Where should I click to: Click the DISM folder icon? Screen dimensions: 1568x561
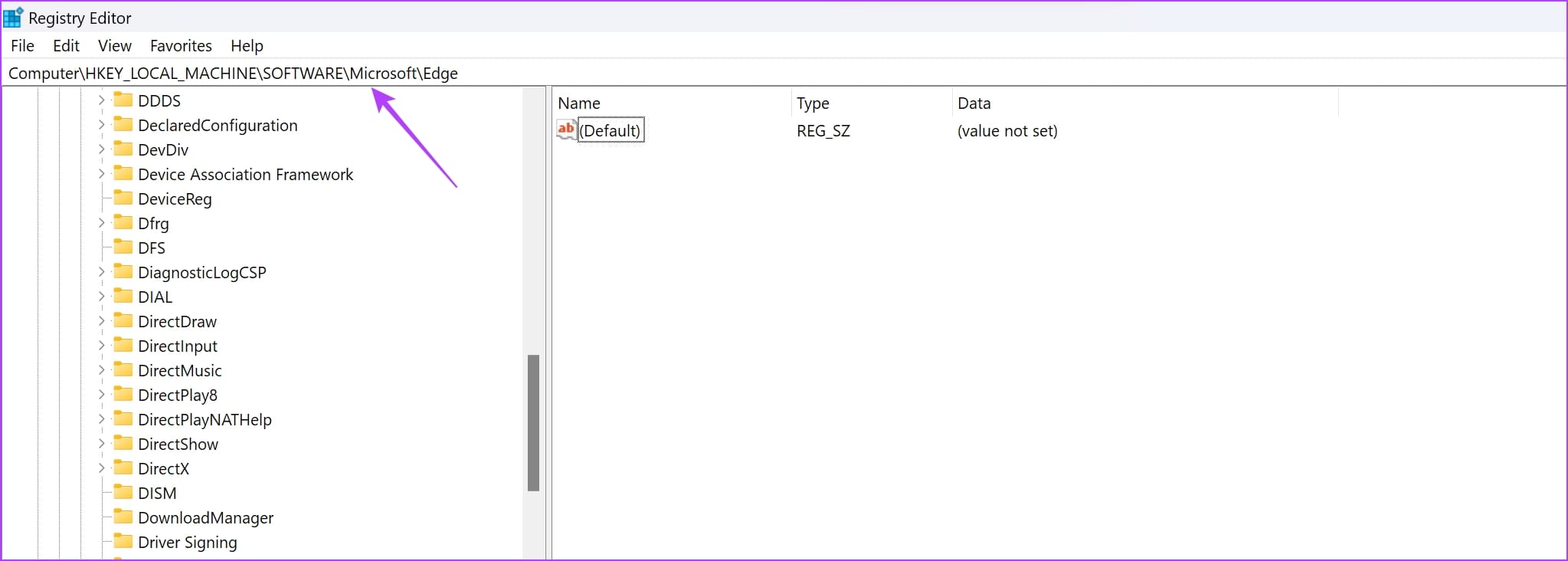click(123, 493)
